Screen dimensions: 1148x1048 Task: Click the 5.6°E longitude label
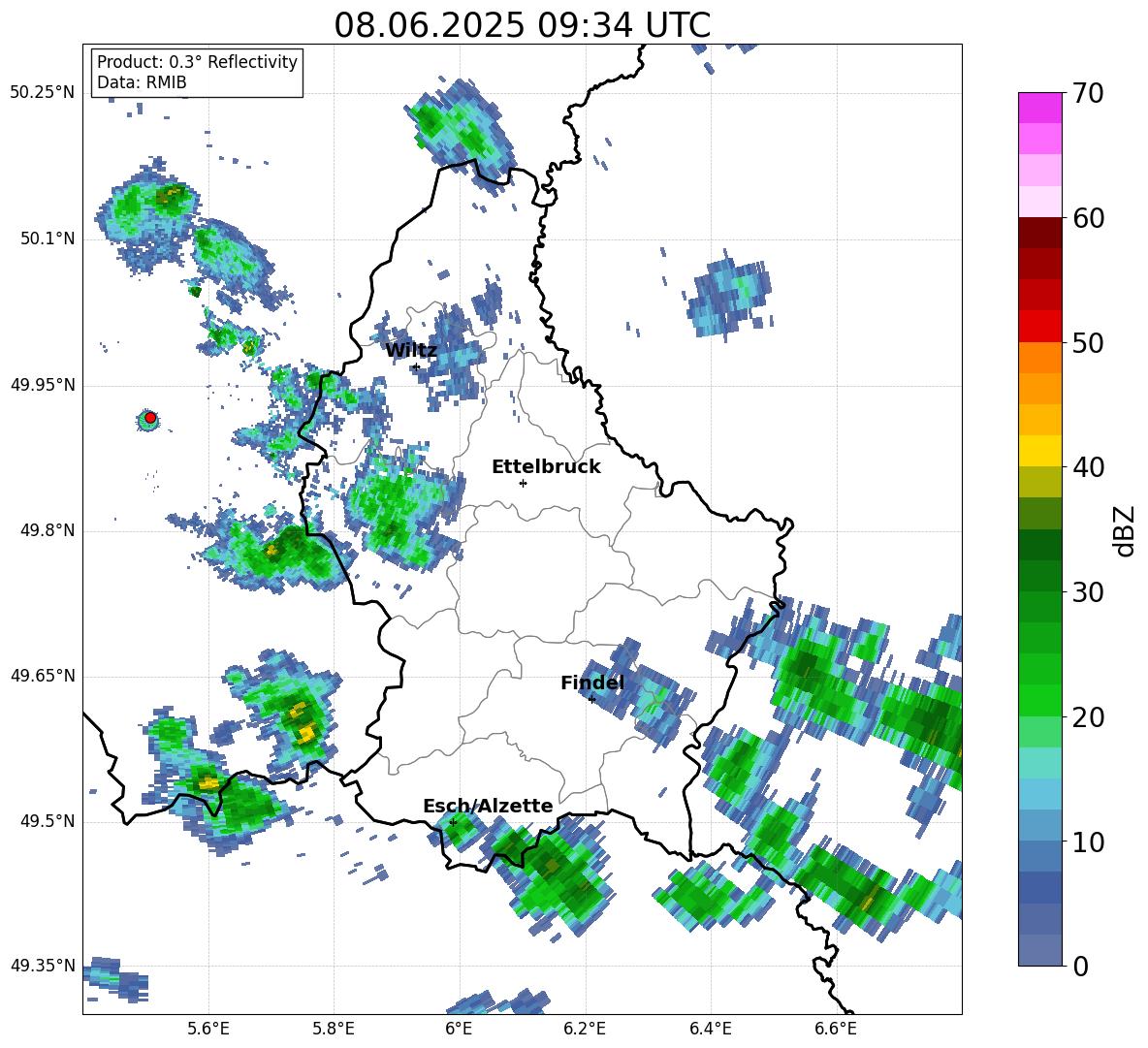pos(208,1029)
